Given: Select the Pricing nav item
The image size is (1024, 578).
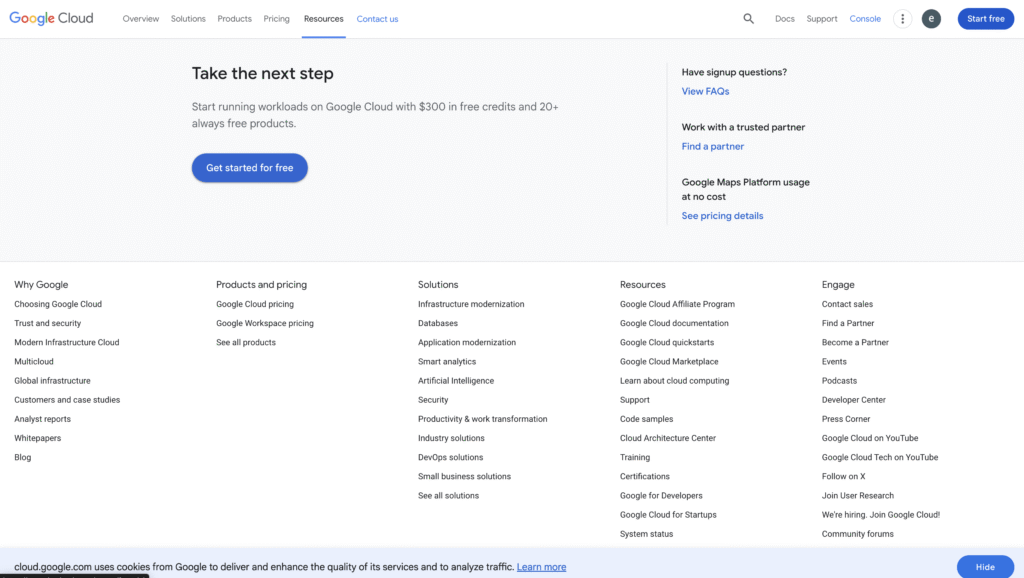Looking at the screenshot, I should point(277,19).
